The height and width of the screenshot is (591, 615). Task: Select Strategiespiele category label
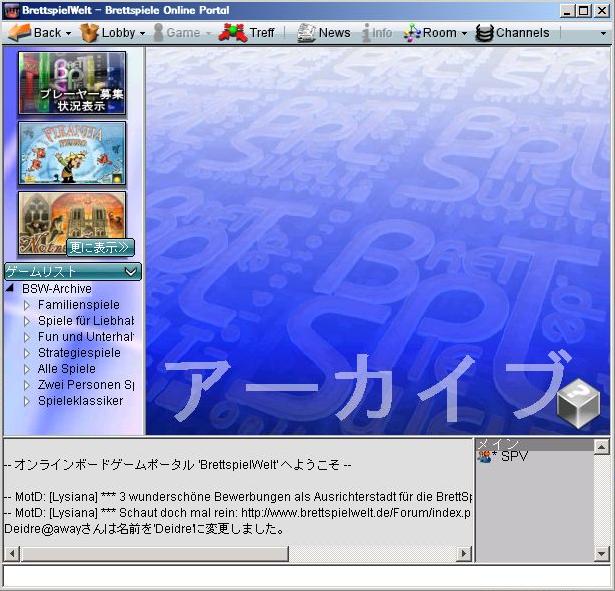(79, 353)
